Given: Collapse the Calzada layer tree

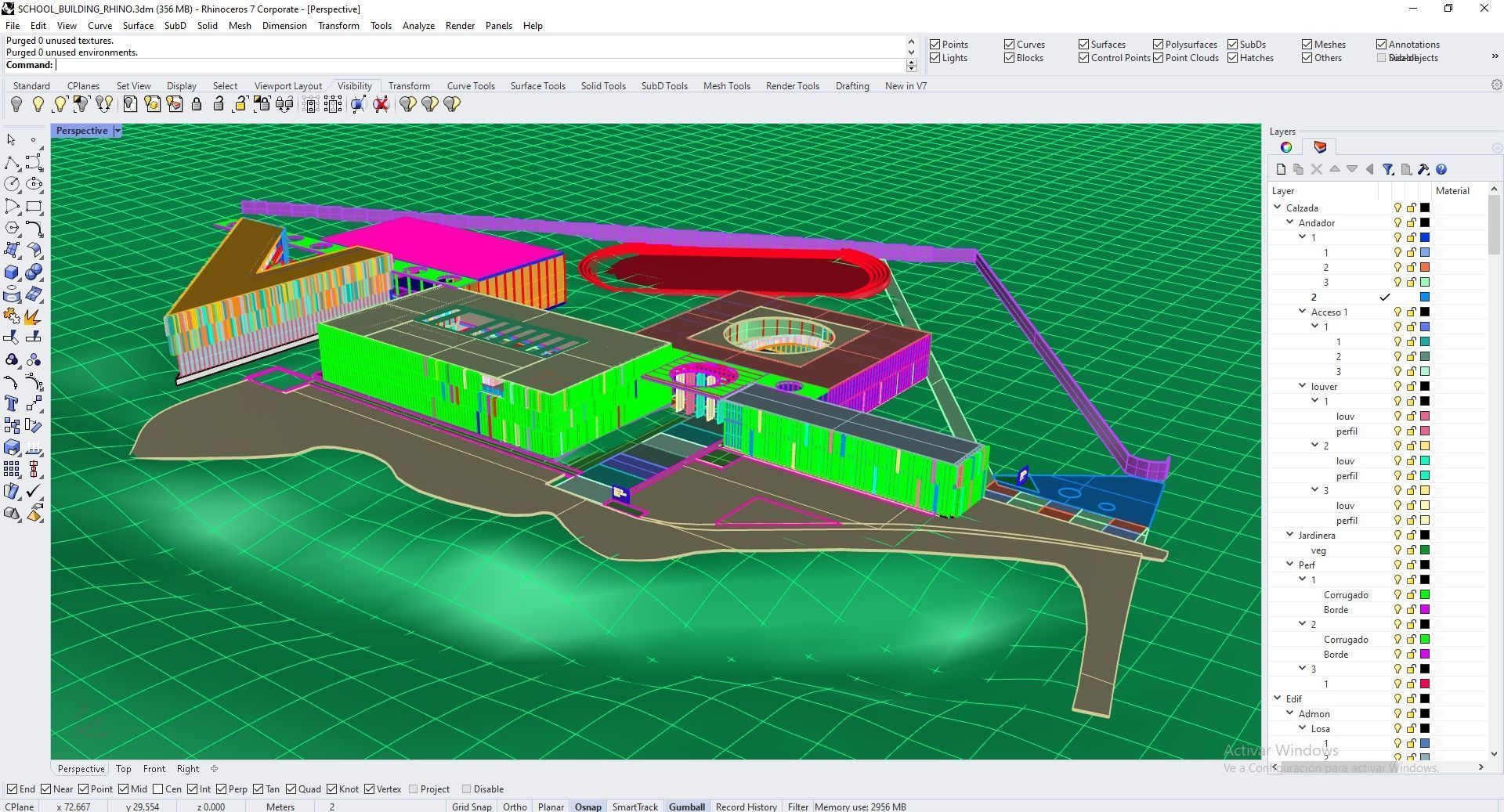Looking at the screenshot, I should tap(1278, 208).
